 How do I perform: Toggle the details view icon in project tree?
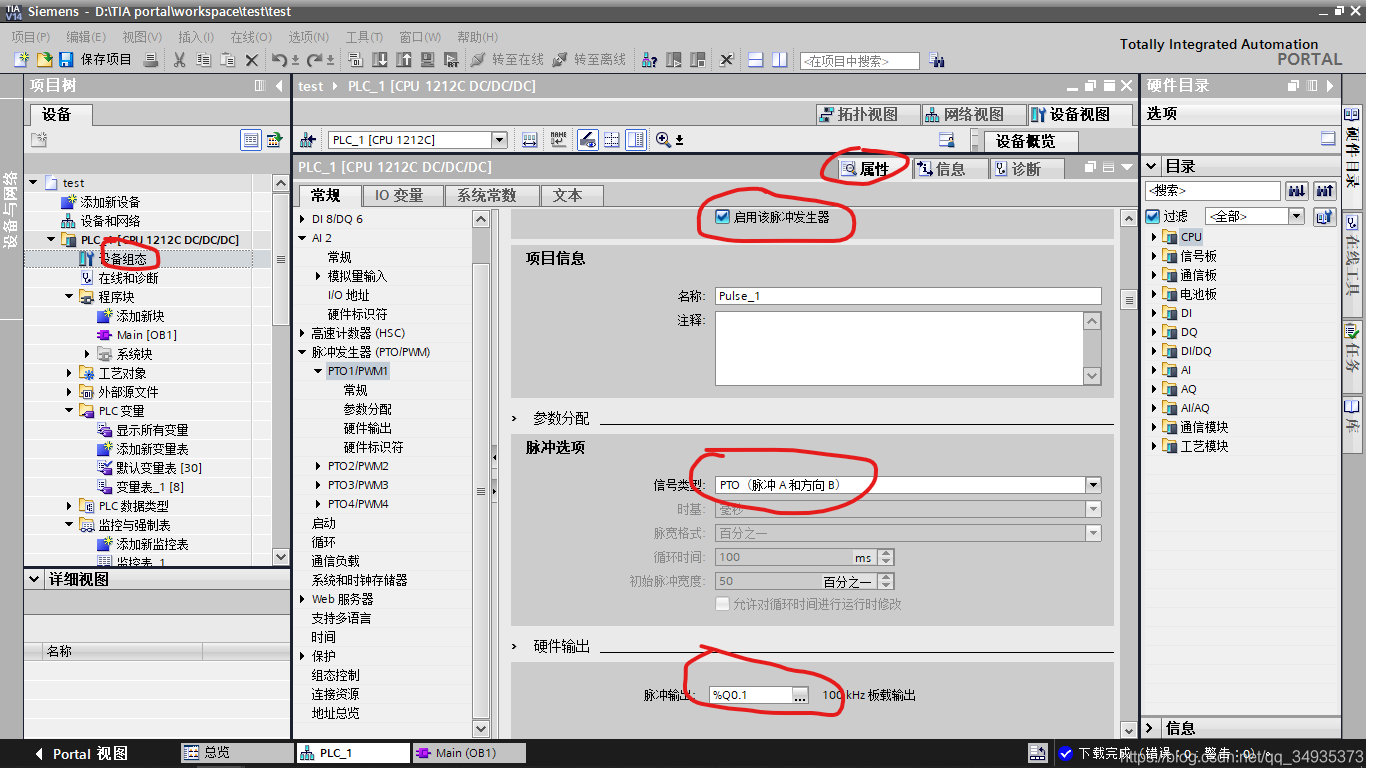click(x=251, y=140)
